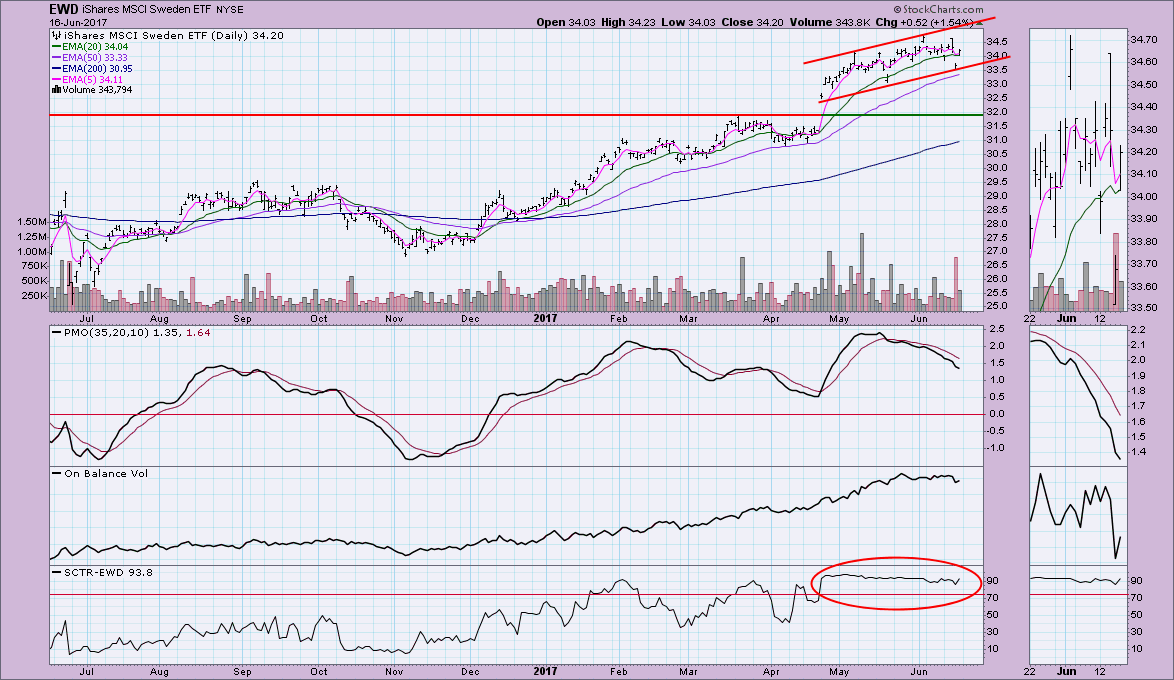This screenshot has width=1174, height=680.
Task: Click the On Balance Vol panel label
Action: pos(106,473)
